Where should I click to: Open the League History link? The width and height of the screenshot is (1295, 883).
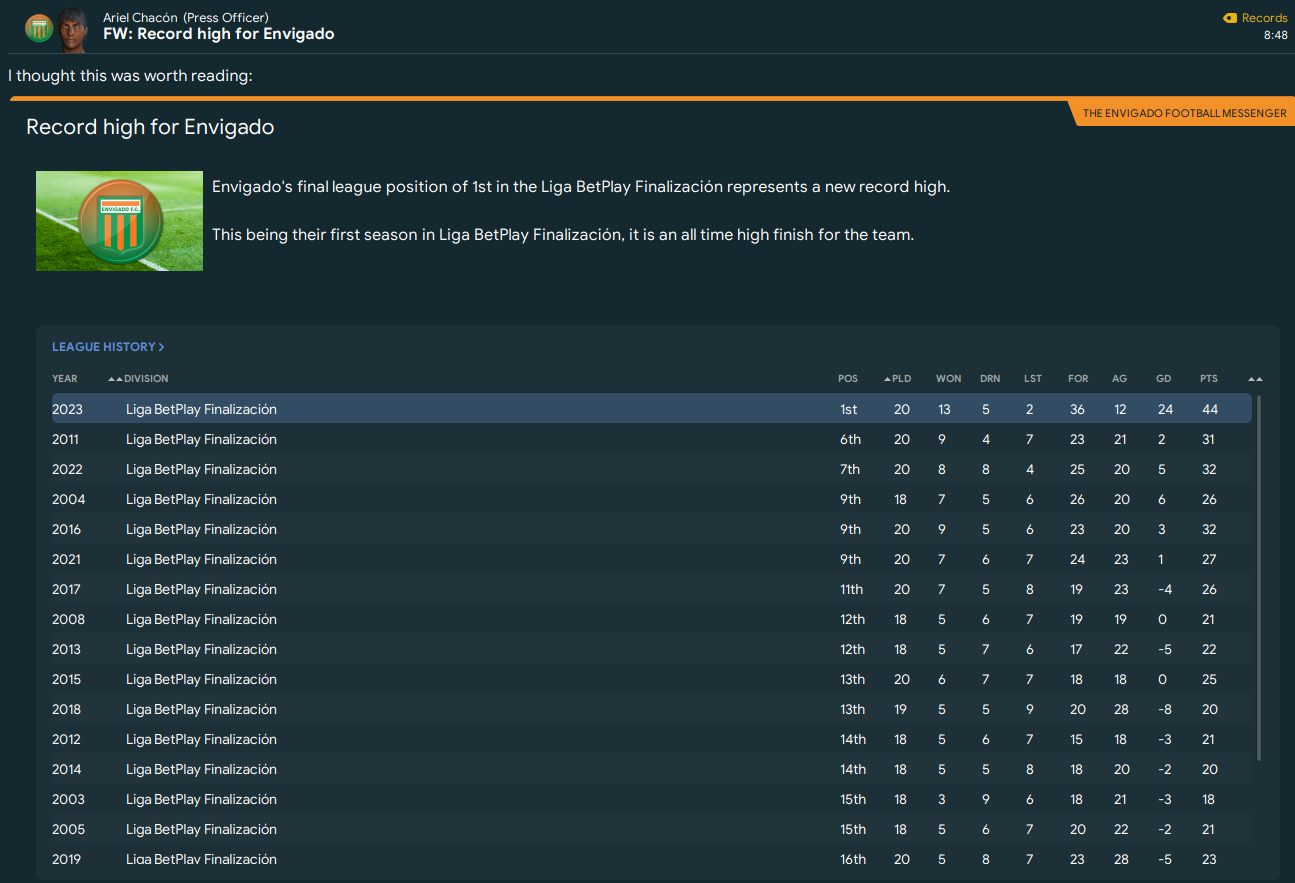click(104, 347)
